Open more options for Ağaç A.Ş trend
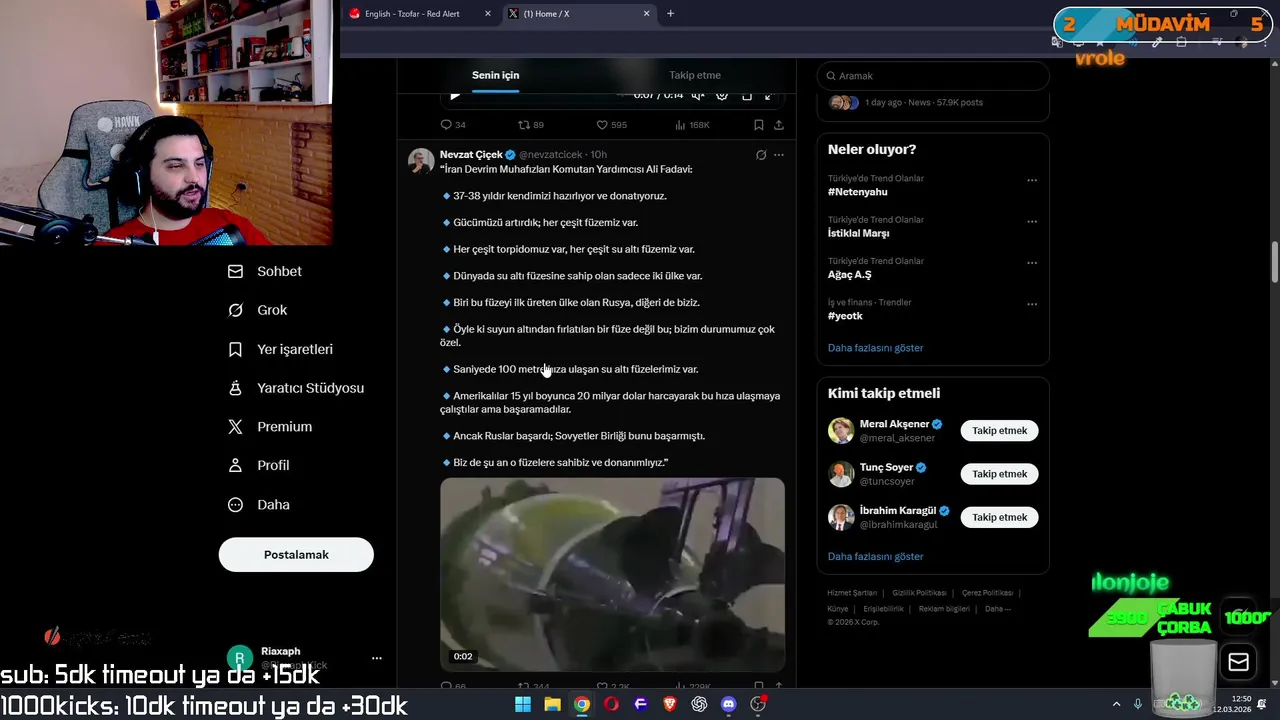The height and width of the screenshot is (720, 1280). [1032, 263]
